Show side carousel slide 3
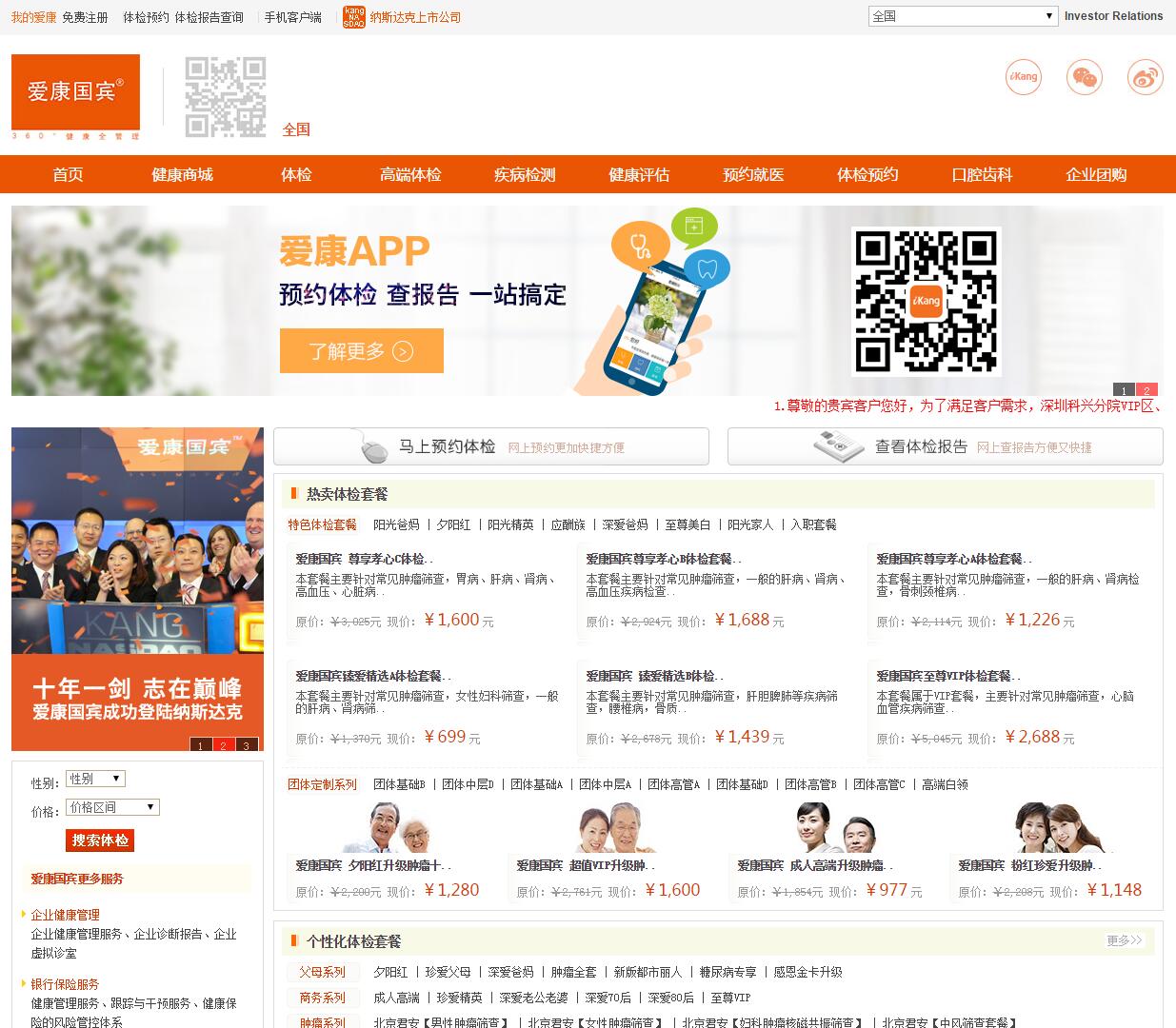This screenshot has width=1176, height=1028. click(247, 744)
